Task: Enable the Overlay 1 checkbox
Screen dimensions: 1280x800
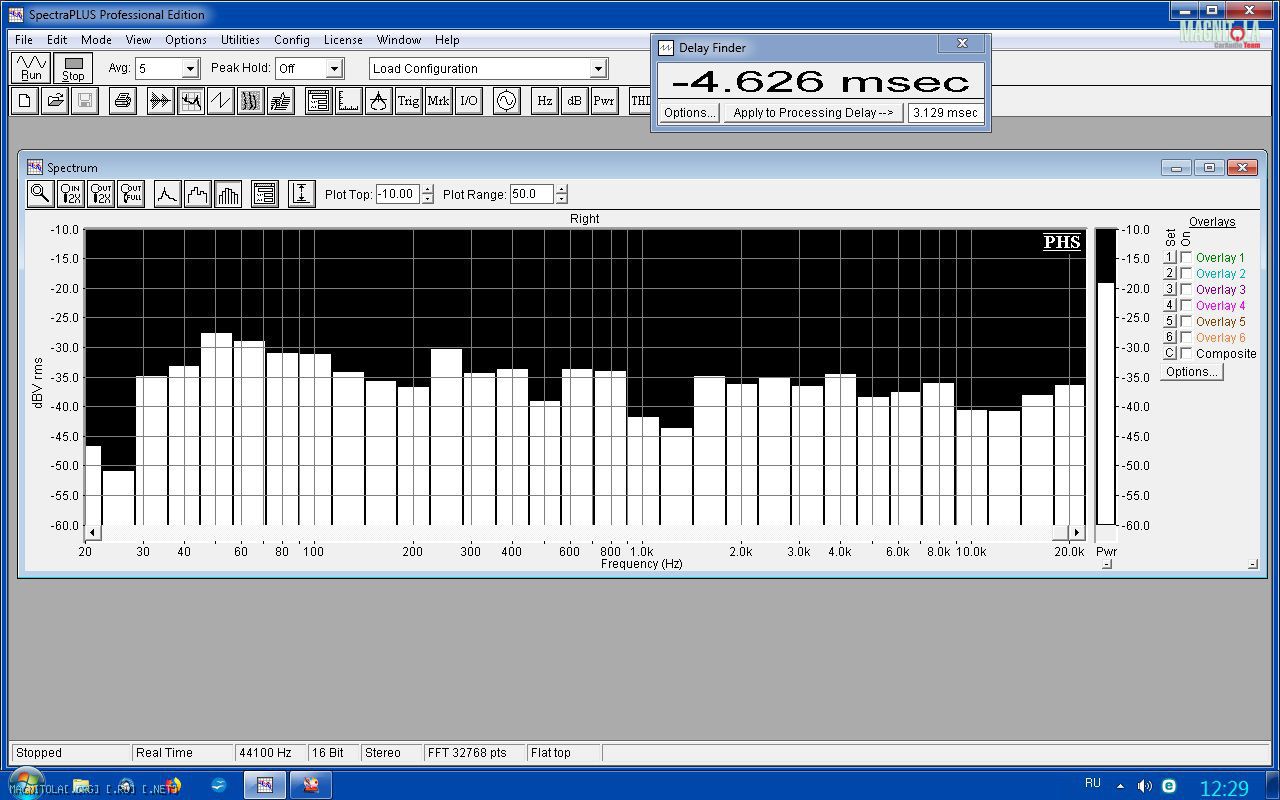Action: (1186, 257)
